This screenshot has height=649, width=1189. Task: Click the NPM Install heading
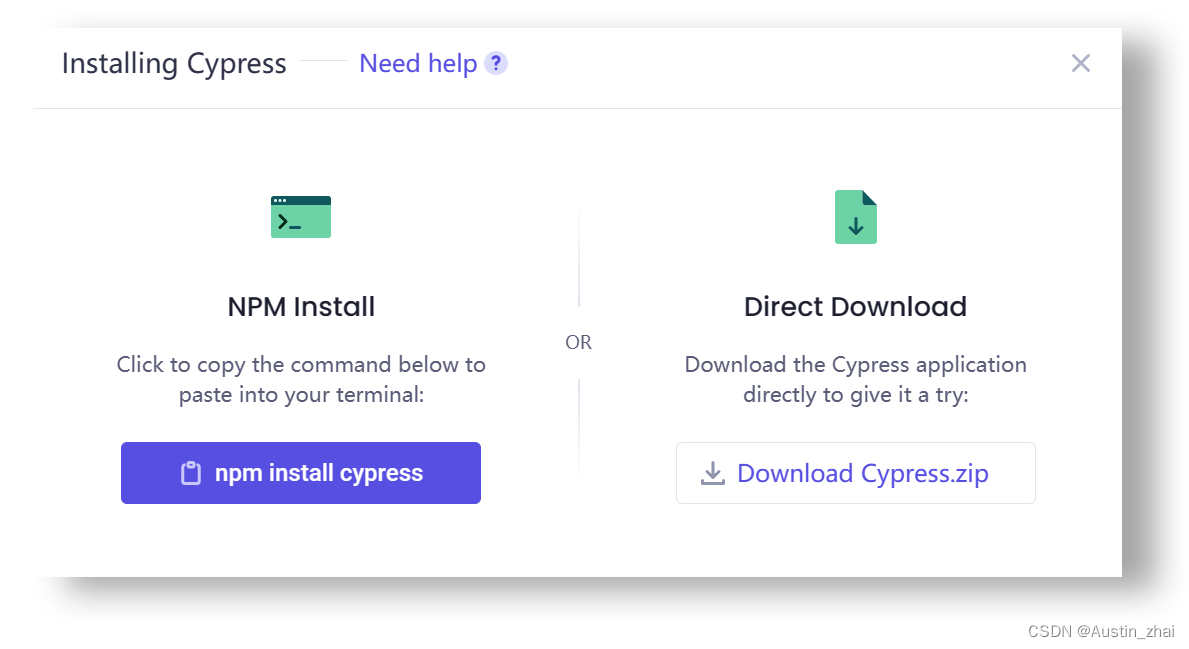tap(301, 307)
